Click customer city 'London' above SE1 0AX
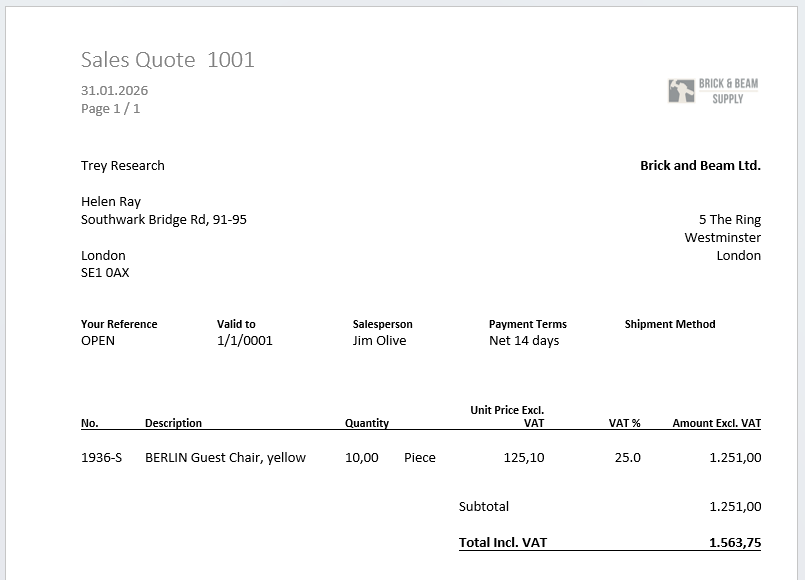 (103, 256)
